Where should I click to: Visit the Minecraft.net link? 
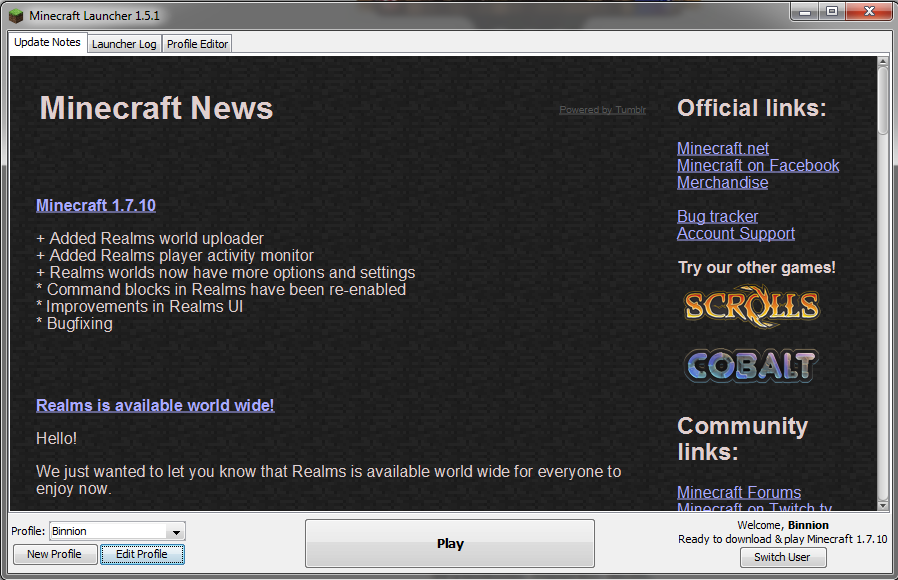click(723, 148)
